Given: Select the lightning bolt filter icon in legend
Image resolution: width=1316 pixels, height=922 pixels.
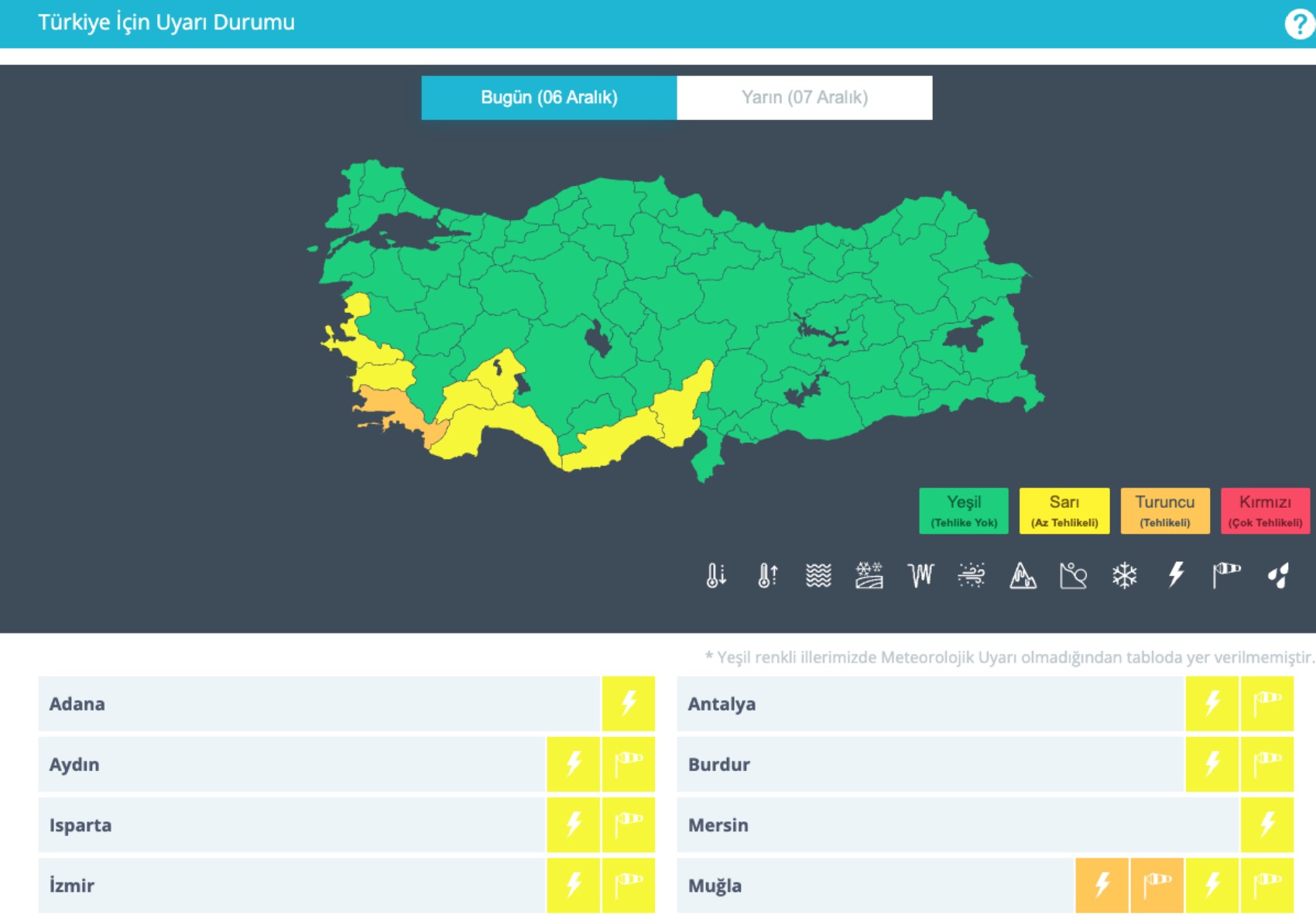Looking at the screenshot, I should tap(1176, 575).
